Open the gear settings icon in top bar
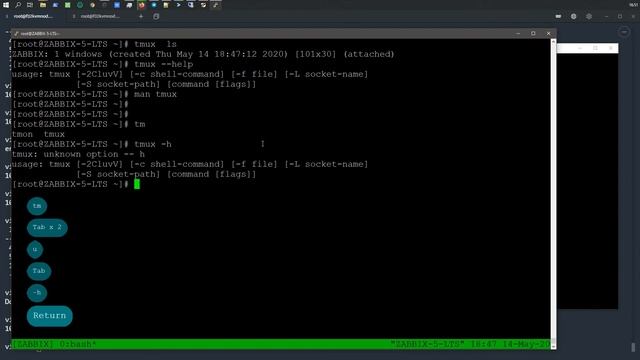This screenshot has height=360, width=640. pyautogui.click(x=589, y=16)
